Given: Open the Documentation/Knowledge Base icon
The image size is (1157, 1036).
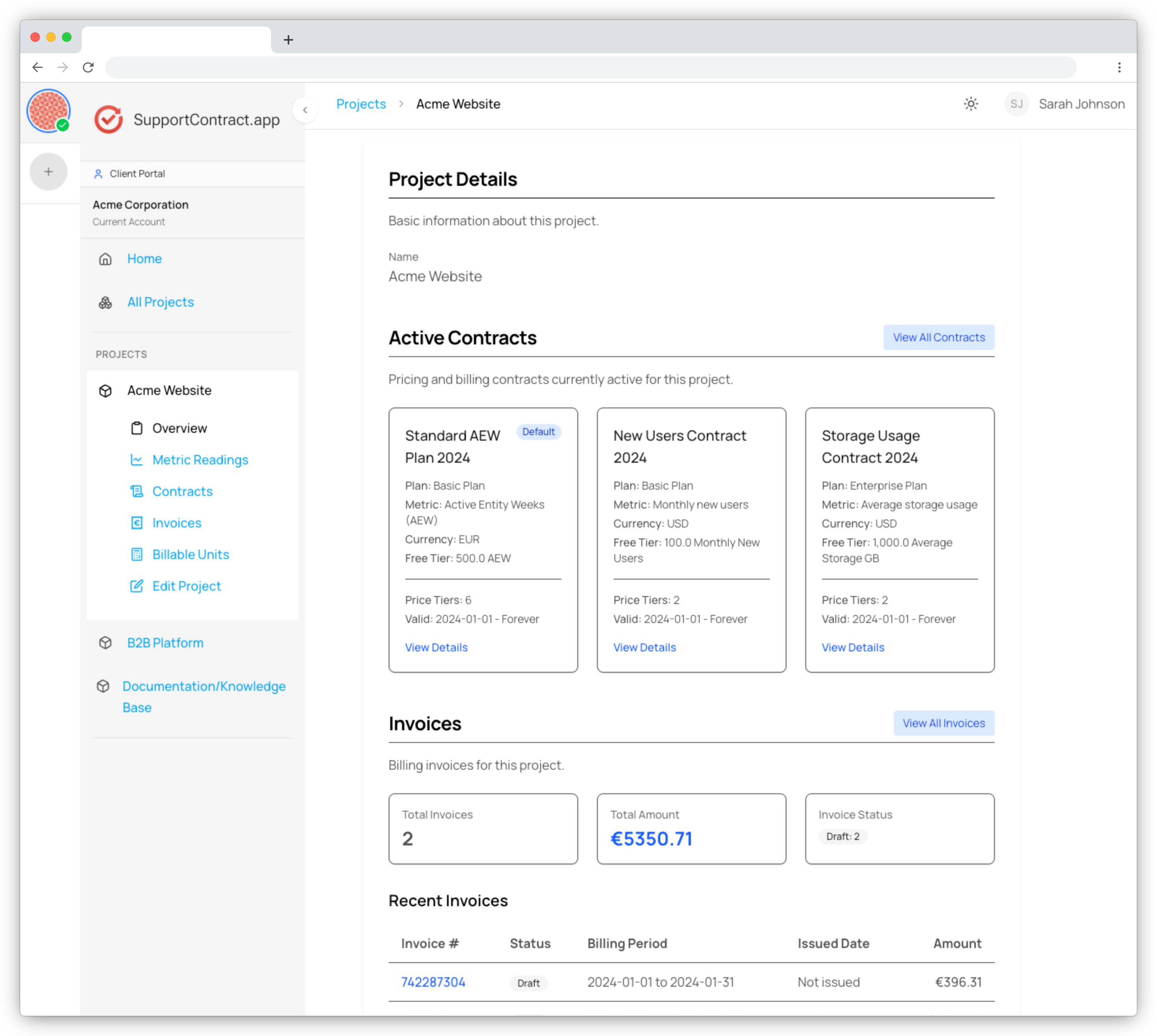Looking at the screenshot, I should pyautogui.click(x=104, y=686).
